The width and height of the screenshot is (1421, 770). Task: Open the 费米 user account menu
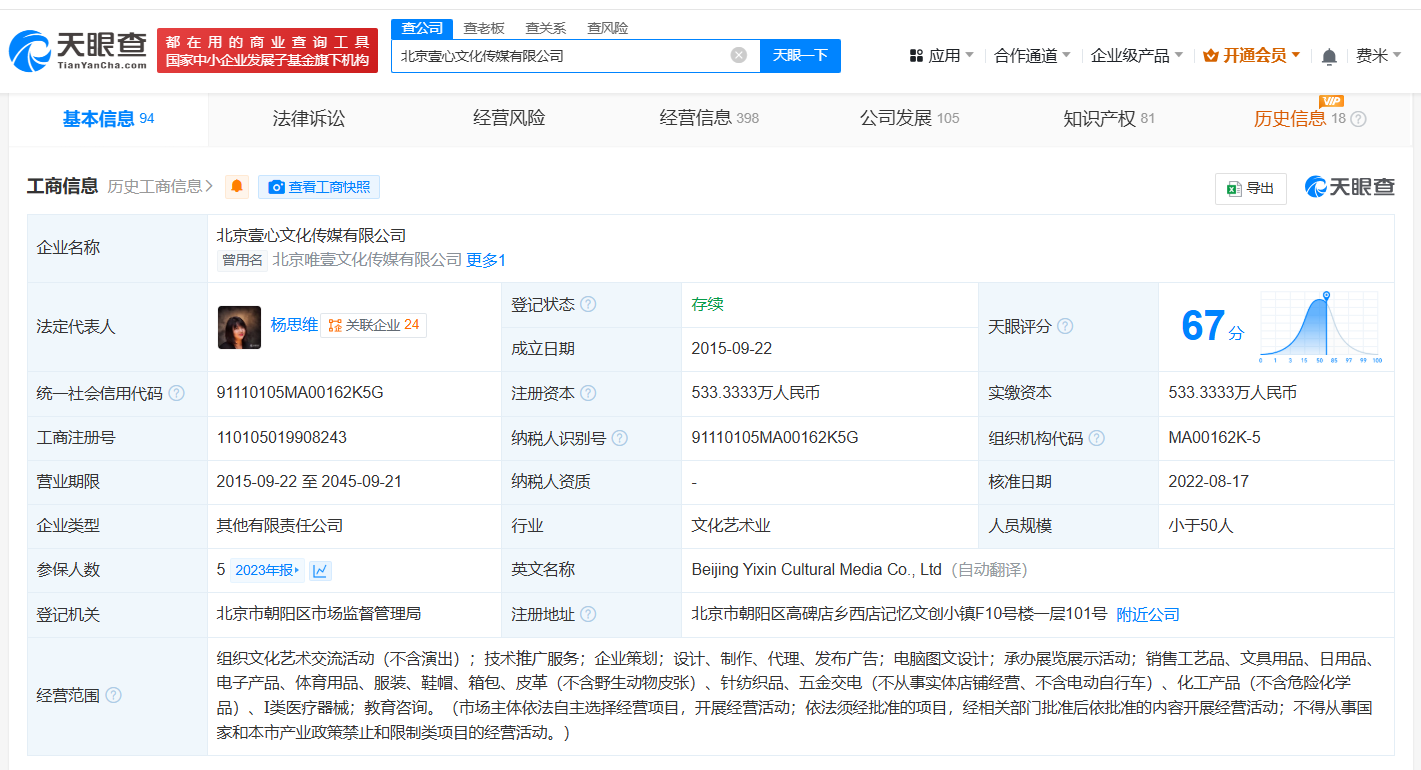[x=1378, y=55]
